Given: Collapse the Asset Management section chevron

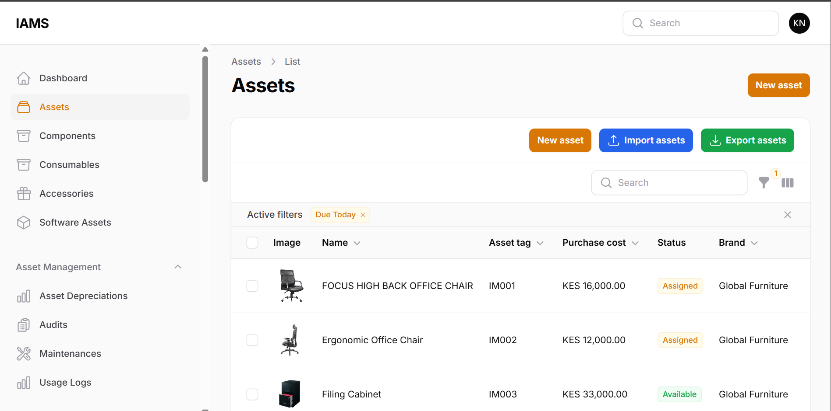Looking at the screenshot, I should point(178,267).
